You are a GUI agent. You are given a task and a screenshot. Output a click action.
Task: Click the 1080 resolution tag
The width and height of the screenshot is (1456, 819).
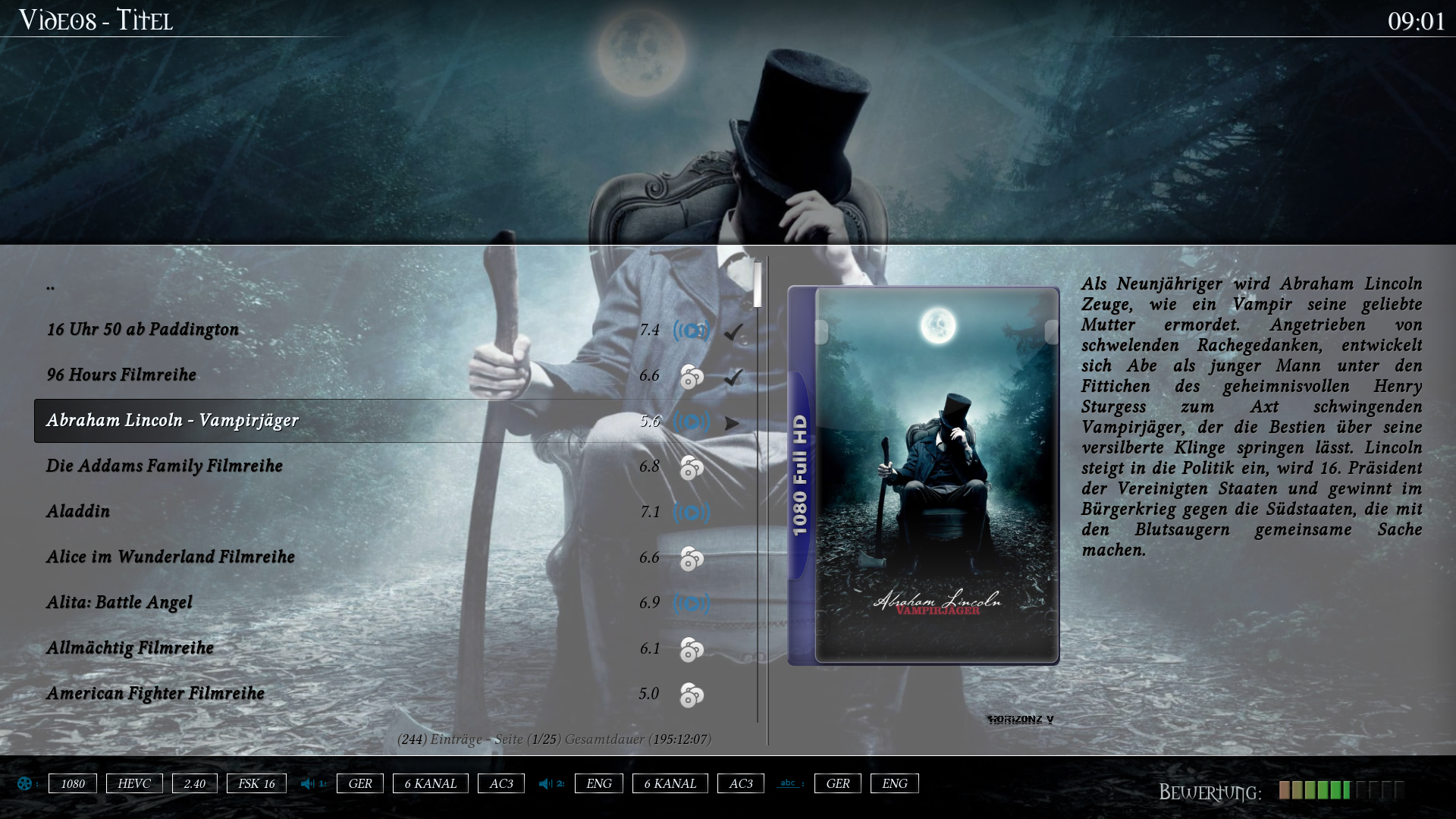click(x=73, y=783)
